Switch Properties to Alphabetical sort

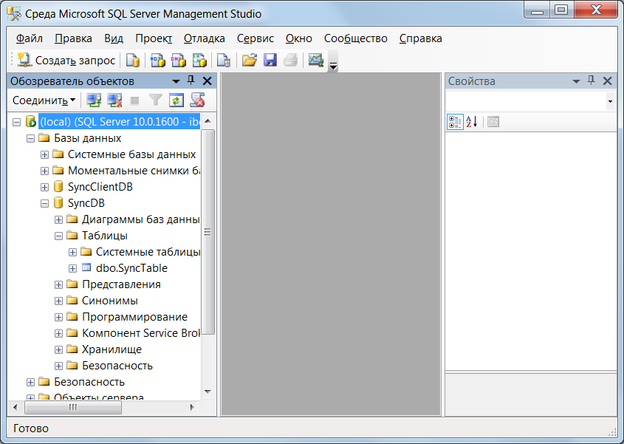(472, 122)
